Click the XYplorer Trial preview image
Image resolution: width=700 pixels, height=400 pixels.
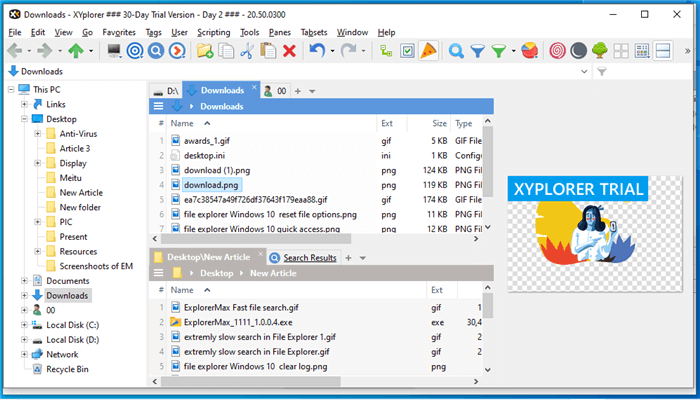click(x=595, y=233)
